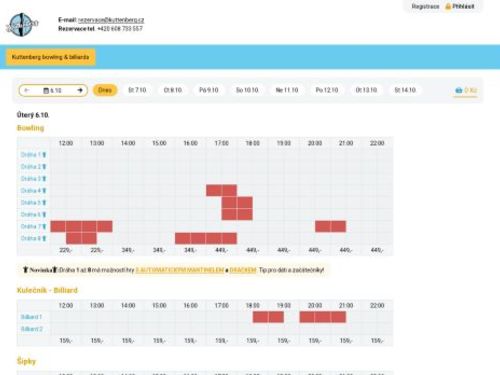Click reserved red slot on Billiard 1 at 18:00
500x375 pixels.
coord(260,317)
